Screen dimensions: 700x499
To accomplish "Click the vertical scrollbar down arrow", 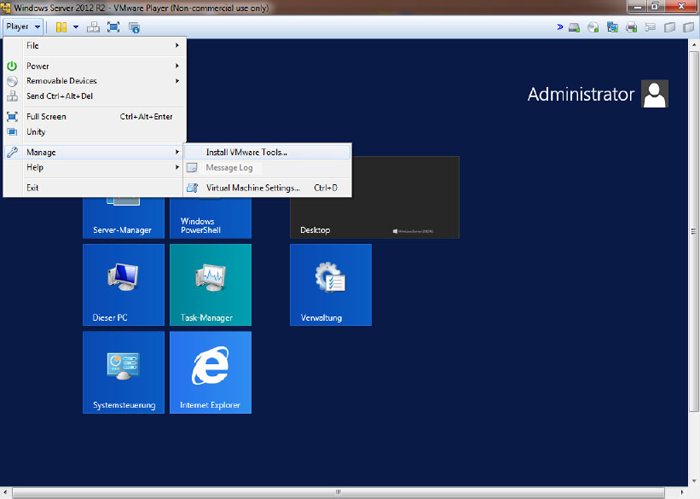I will coord(694,481).
